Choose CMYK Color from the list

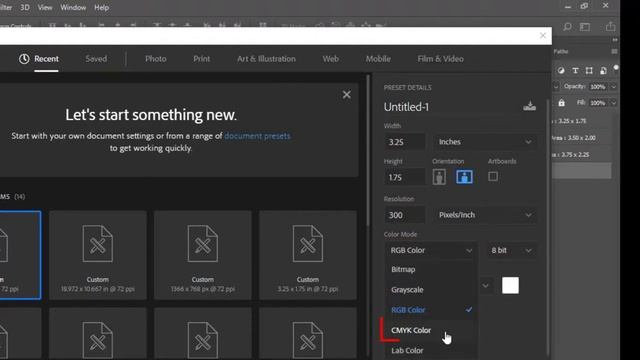(431, 330)
